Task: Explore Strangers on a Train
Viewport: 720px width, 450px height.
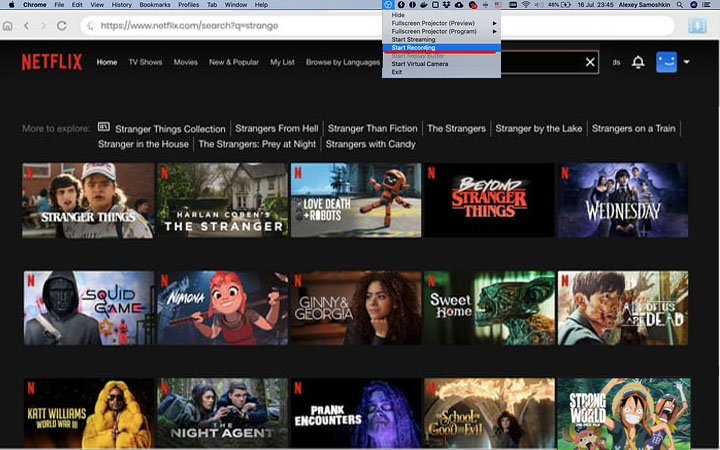Action: click(x=633, y=129)
